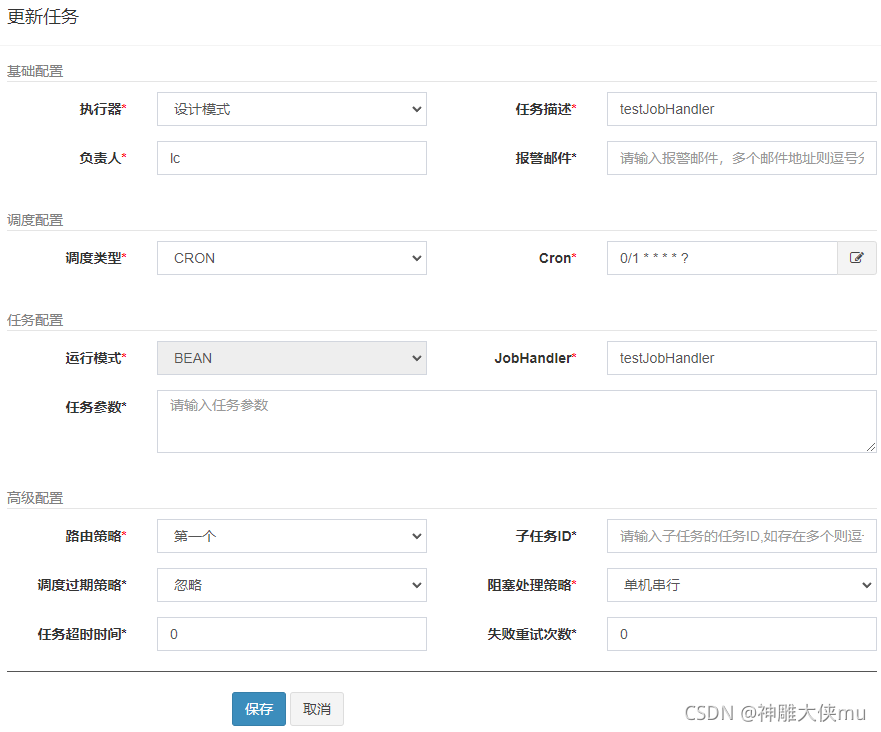
Task: Open the 调度类型 dropdown showing CRON
Action: (x=292, y=258)
